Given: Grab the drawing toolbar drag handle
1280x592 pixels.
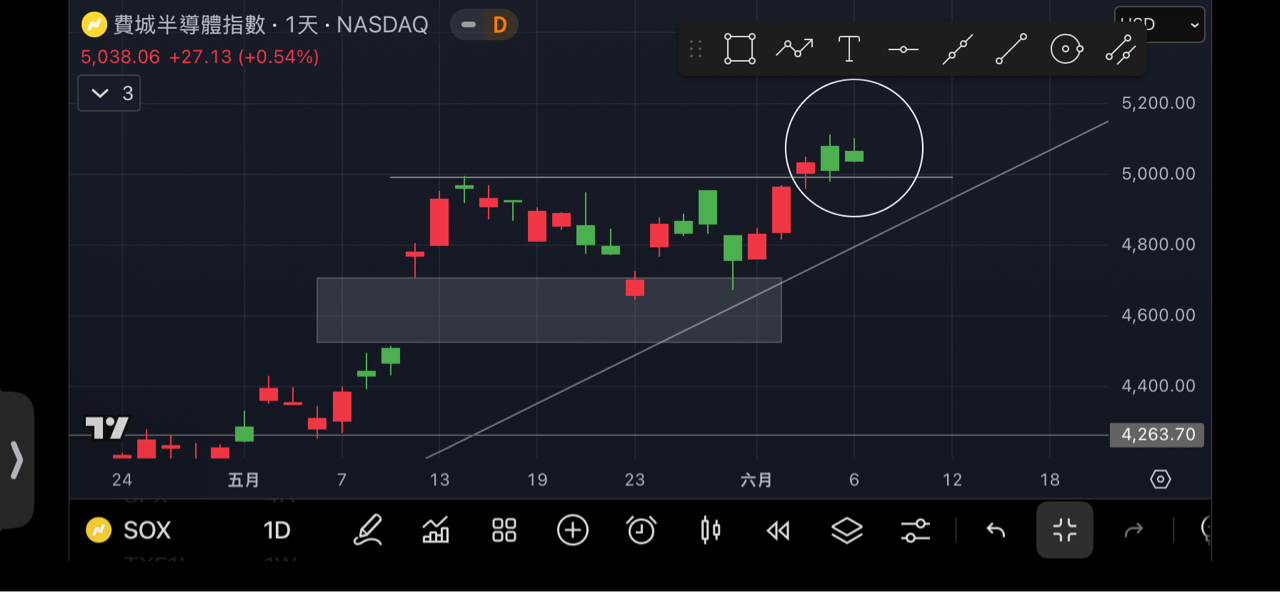Looking at the screenshot, I should click(x=696, y=48).
